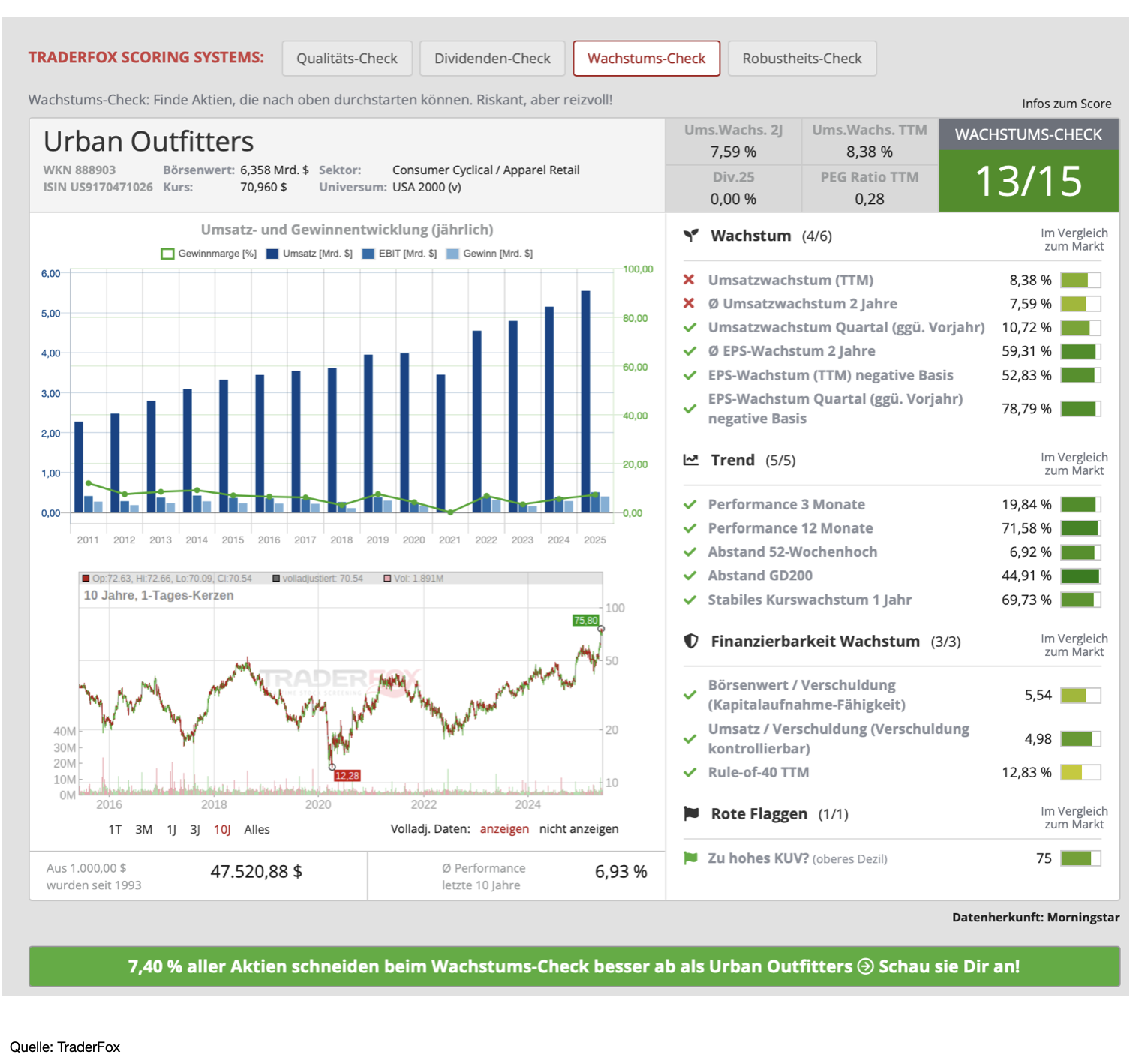Click the checkmark next to Rule-of-40 TTM
Image resolution: width=1142 pixels, height=1064 pixels.
(x=690, y=772)
